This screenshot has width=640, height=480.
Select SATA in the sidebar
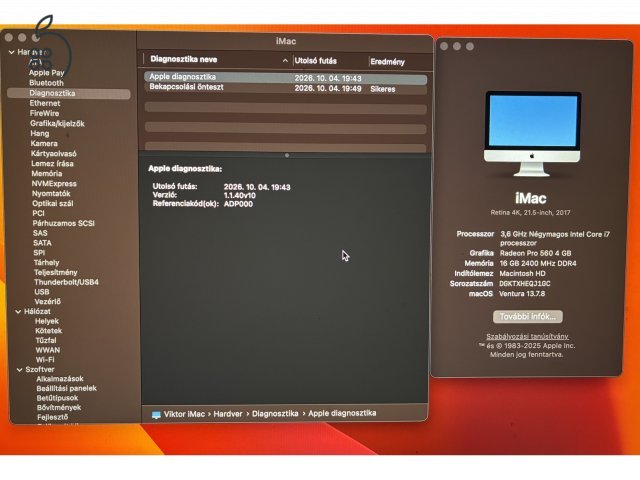42,243
